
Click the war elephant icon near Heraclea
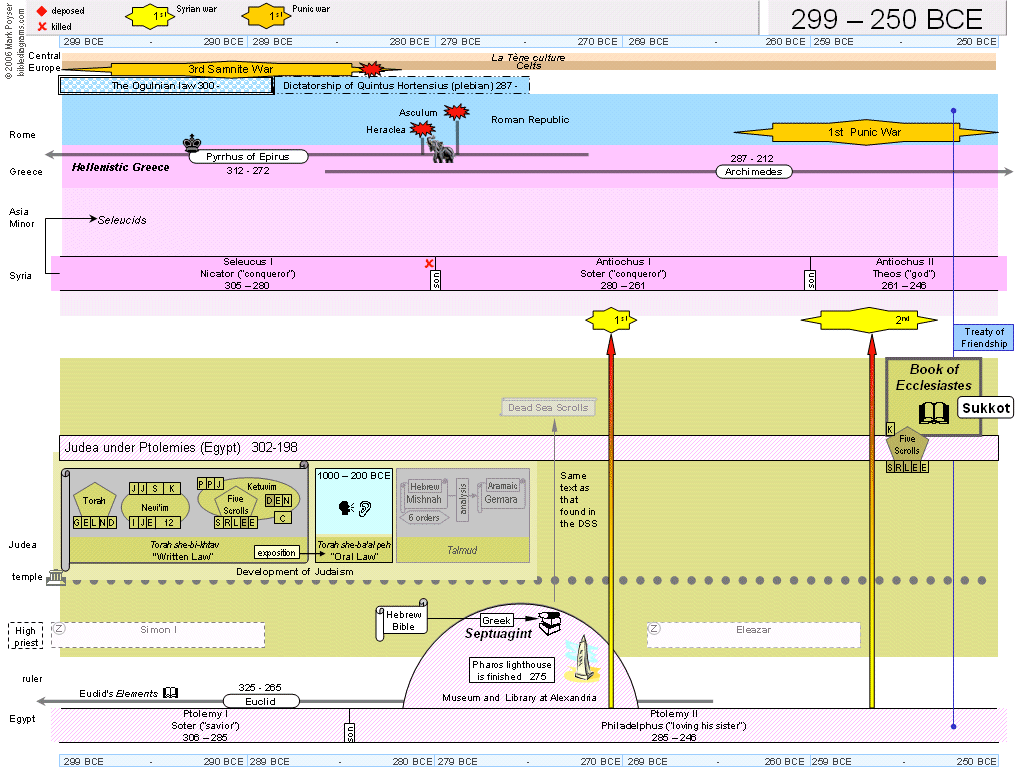pos(440,151)
